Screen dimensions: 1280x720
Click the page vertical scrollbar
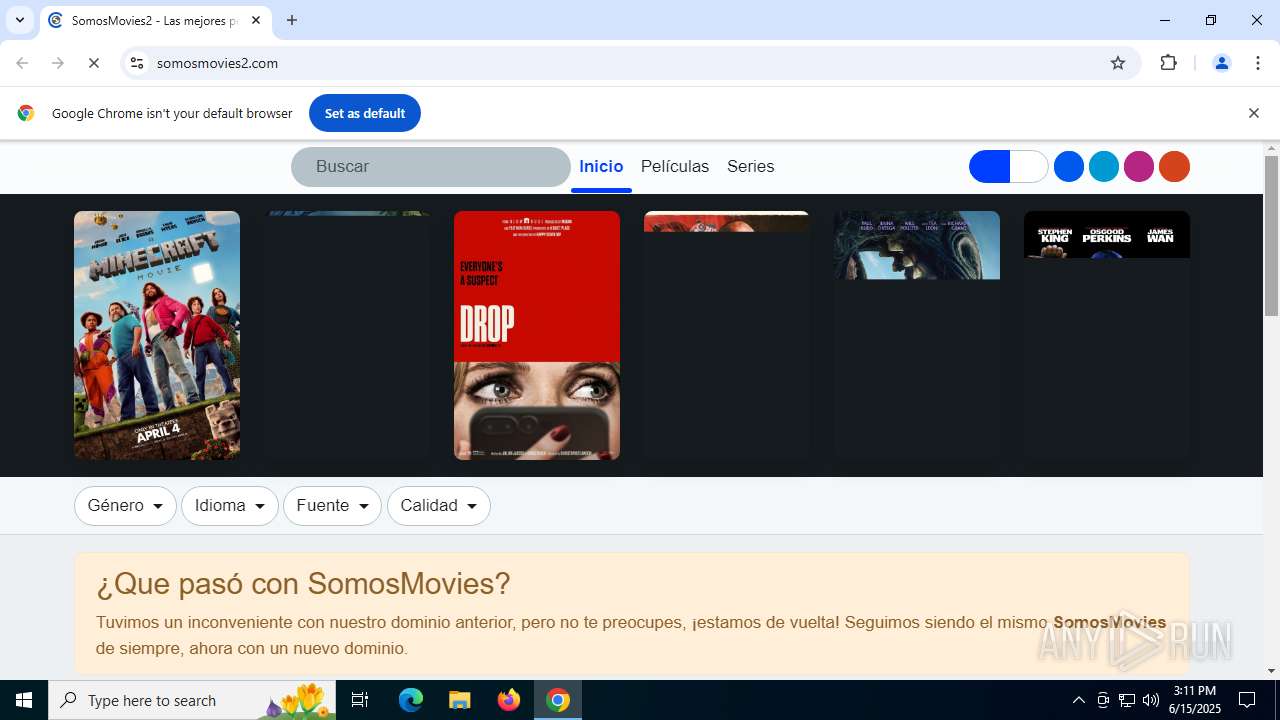tap(1271, 236)
